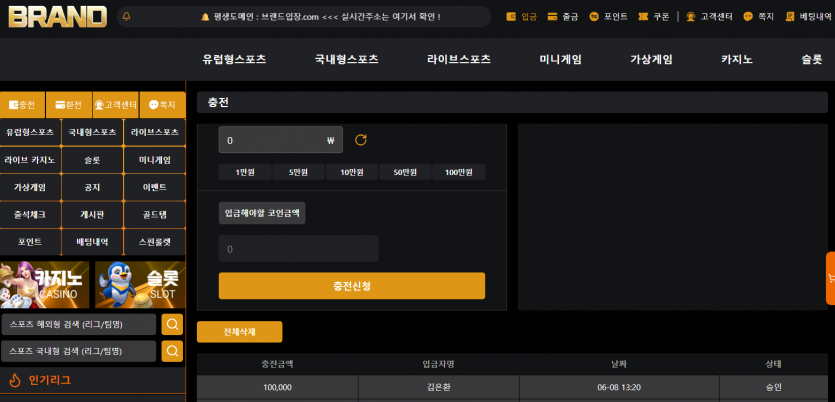This screenshot has height=402, width=835.
Task: Click the 카지노 CASINO banner thumbnail
Action: point(45,284)
